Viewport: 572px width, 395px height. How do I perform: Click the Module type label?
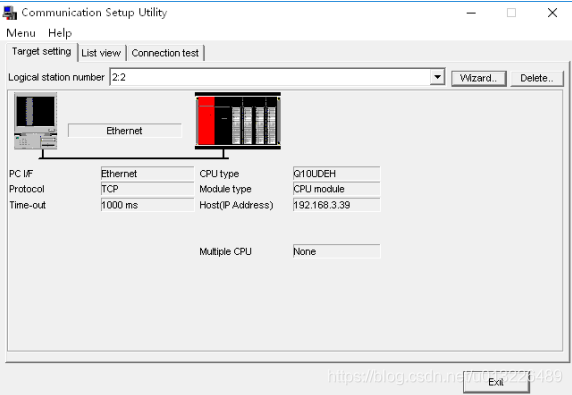[x=225, y=189]
